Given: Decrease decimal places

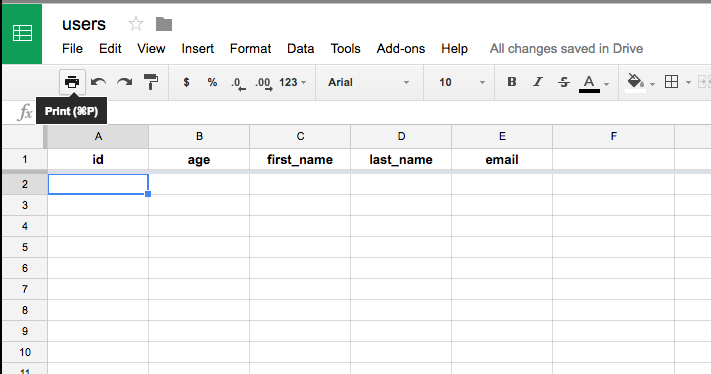Looking at the screenshot, I should [238, 83].
